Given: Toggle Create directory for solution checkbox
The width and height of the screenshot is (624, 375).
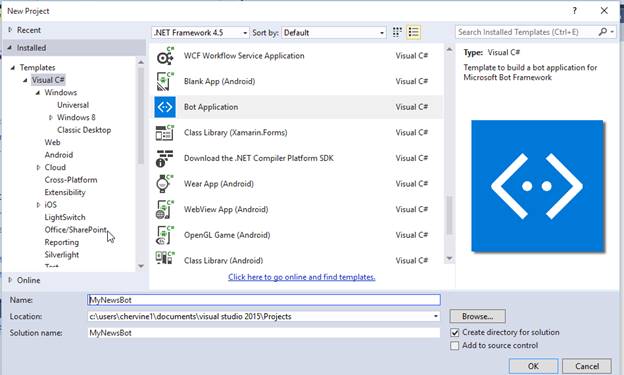Looking at the screenshot, I should click(454, 332).
